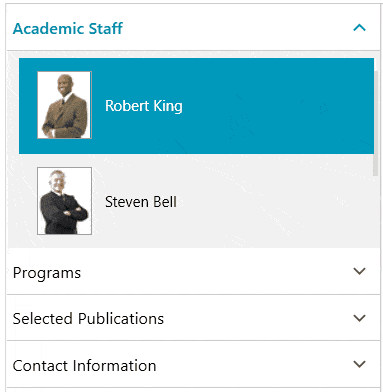This screenshot has height=392, width=383.
Task: Expand the Contact Information chevron arrow
Action: point(359,364)
